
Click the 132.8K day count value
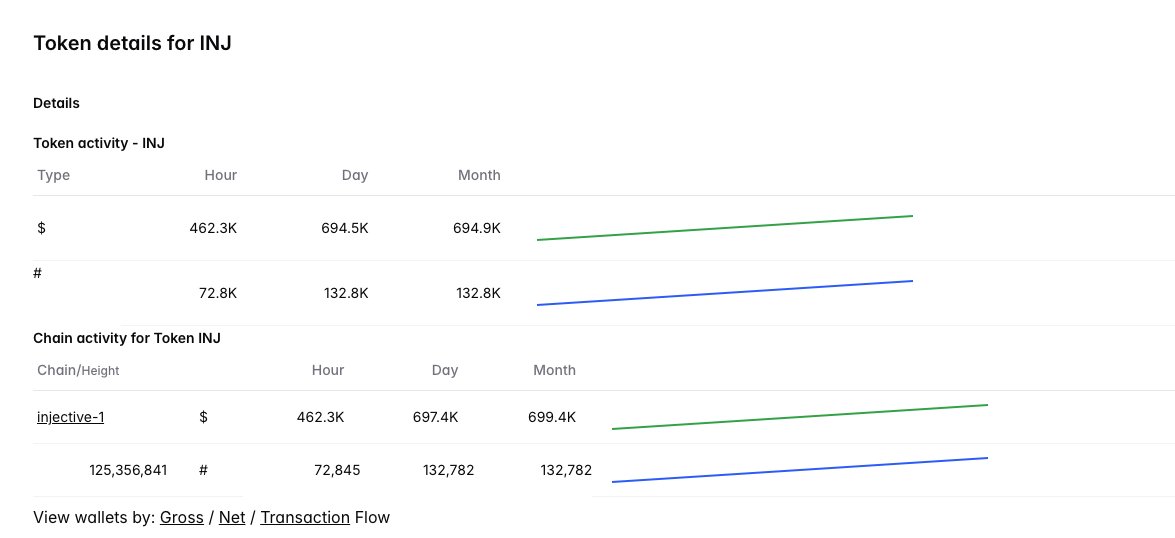(346, 293)
